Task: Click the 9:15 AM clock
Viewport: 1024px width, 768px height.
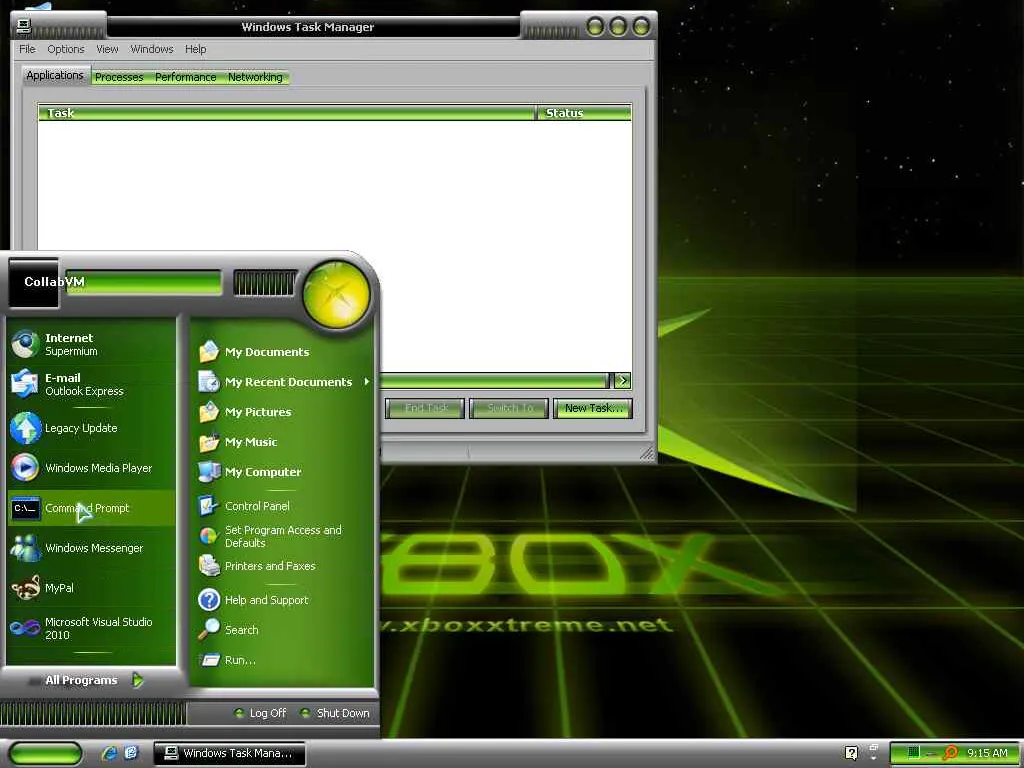Action: click(x=987, y=753)
